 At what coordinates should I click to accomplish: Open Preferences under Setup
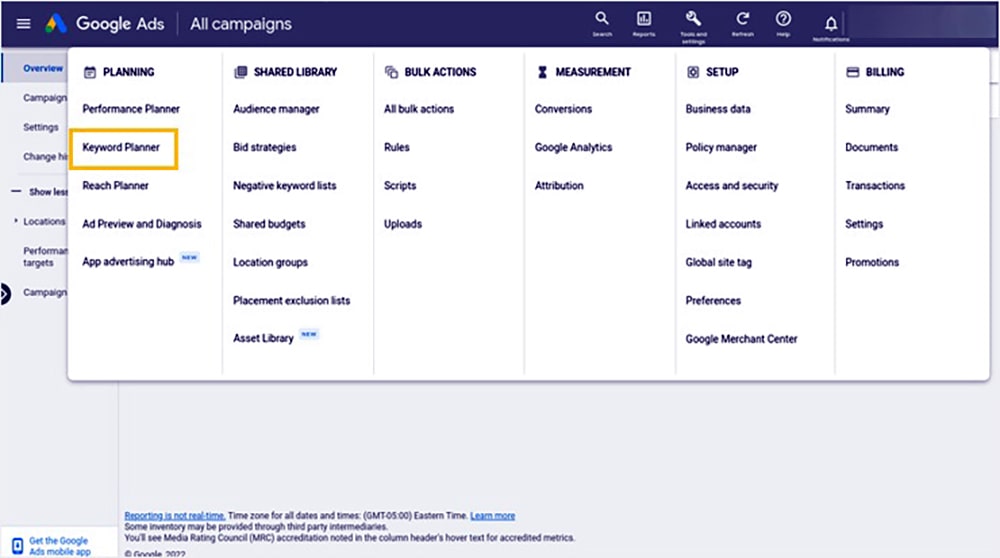point(713,300)
